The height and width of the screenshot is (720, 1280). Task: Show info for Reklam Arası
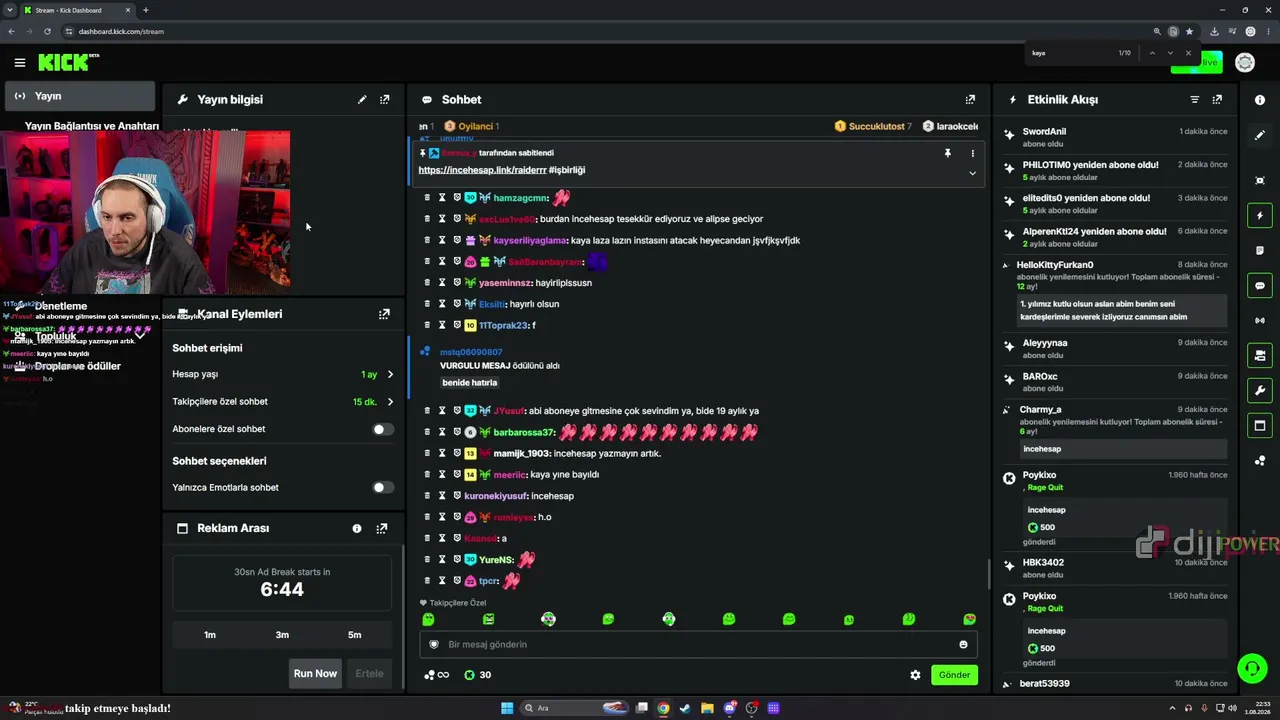click(357, 528)
